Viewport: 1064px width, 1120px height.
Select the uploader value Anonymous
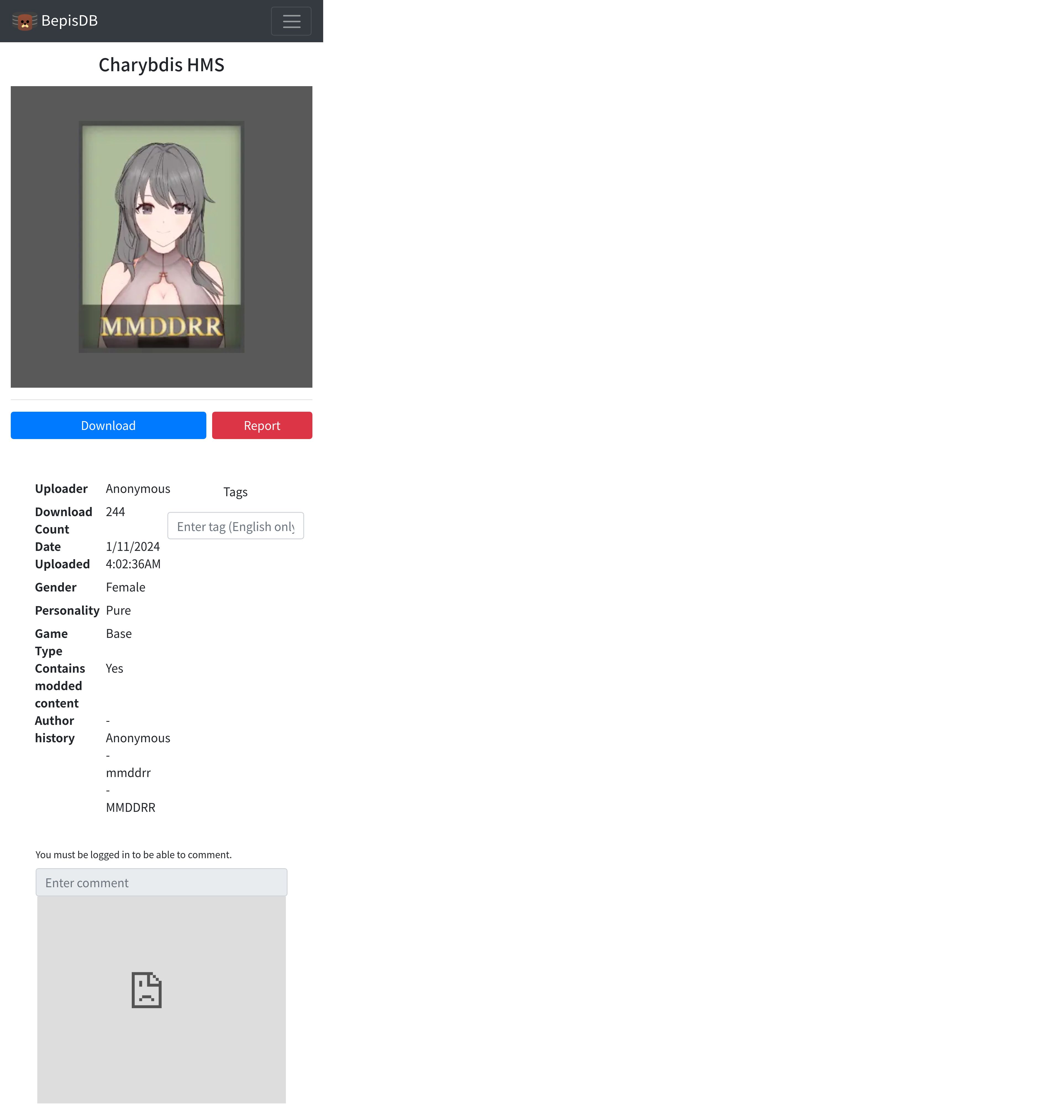[x=138, y=489]
